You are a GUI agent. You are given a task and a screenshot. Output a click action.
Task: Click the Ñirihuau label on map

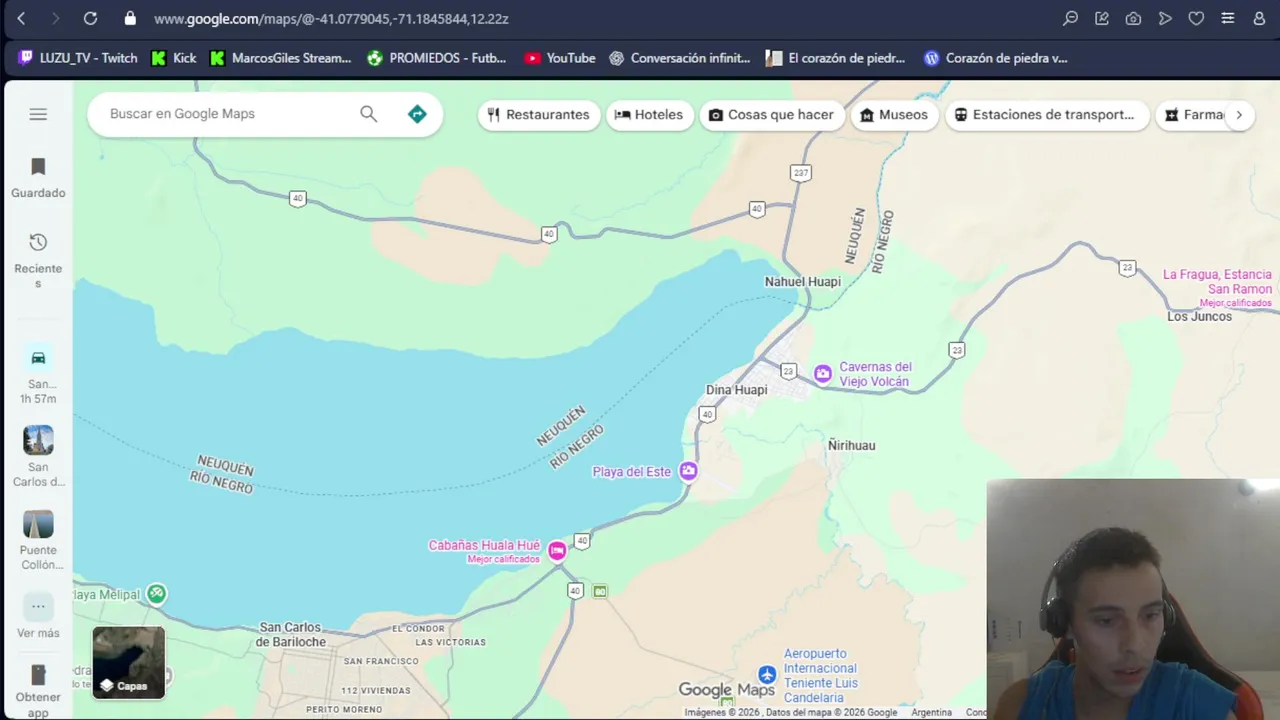(852, 445)
